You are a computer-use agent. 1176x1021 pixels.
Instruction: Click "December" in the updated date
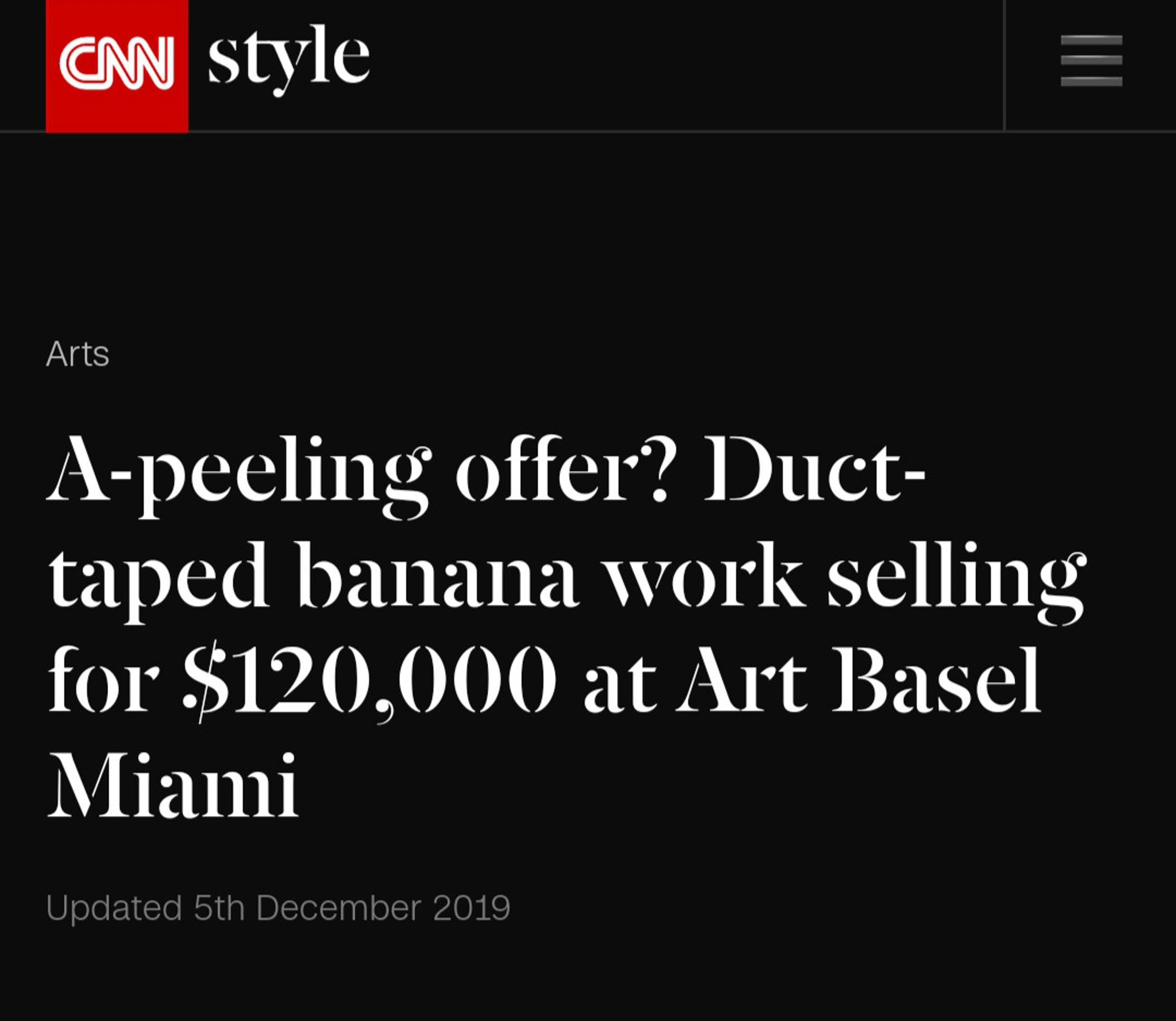pyautogui.click(x=339, y=908)
